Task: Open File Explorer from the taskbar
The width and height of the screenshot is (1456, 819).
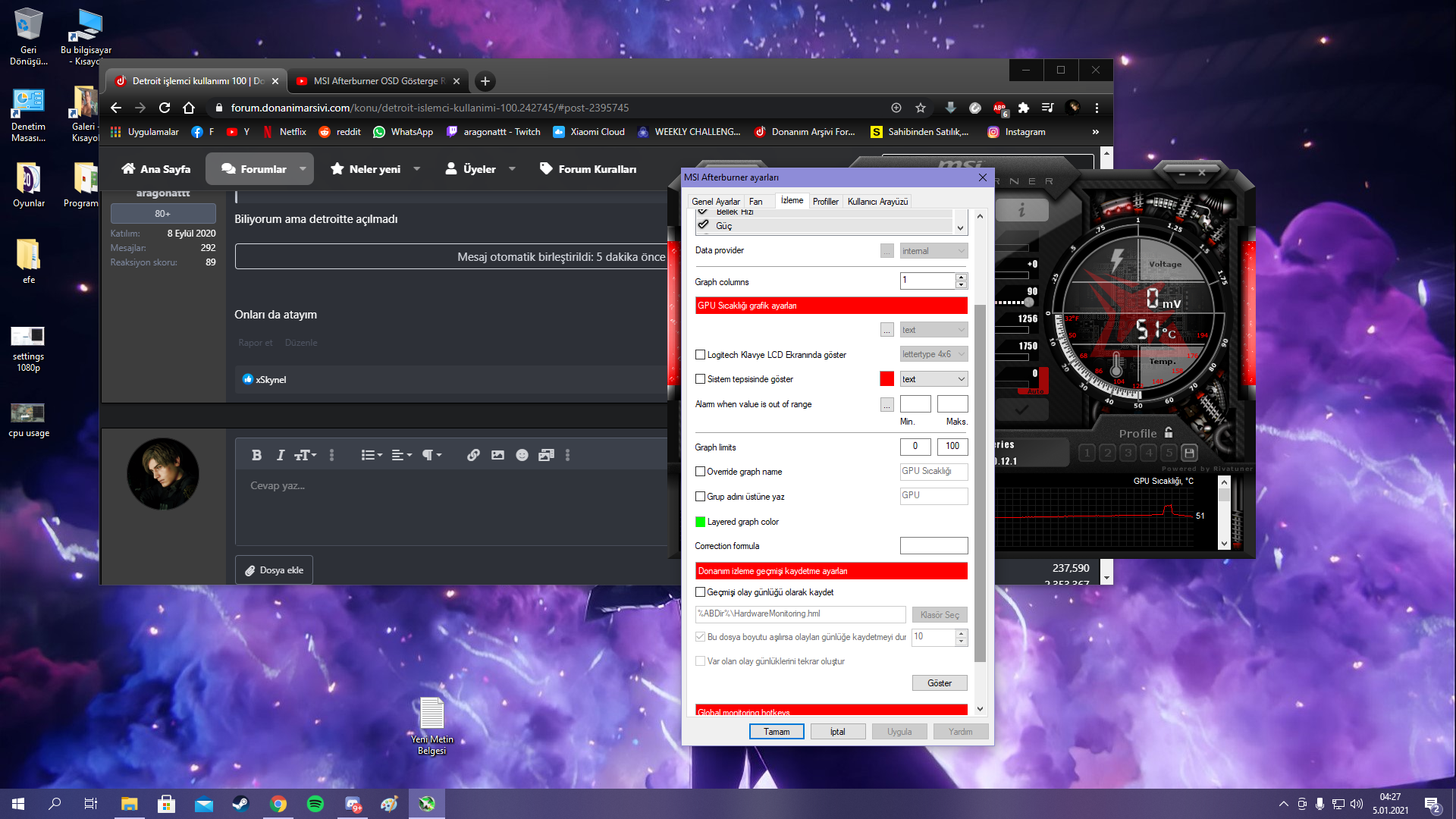Action: pyautogui.click(x=129, y=804)
